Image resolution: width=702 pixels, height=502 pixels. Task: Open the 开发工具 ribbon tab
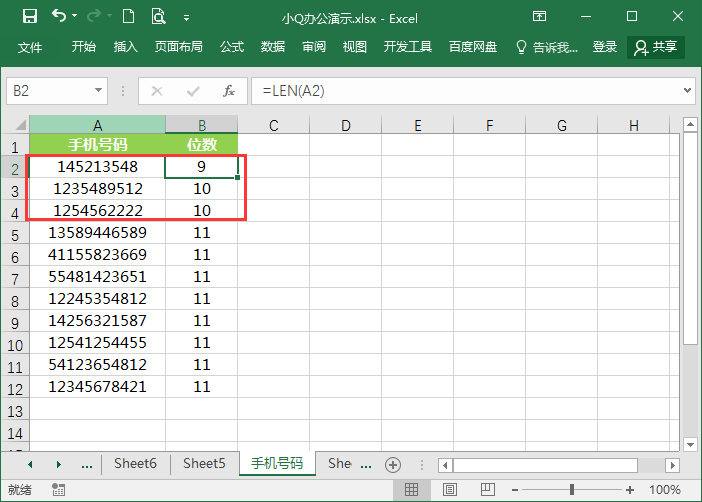(x=407, y=47)
